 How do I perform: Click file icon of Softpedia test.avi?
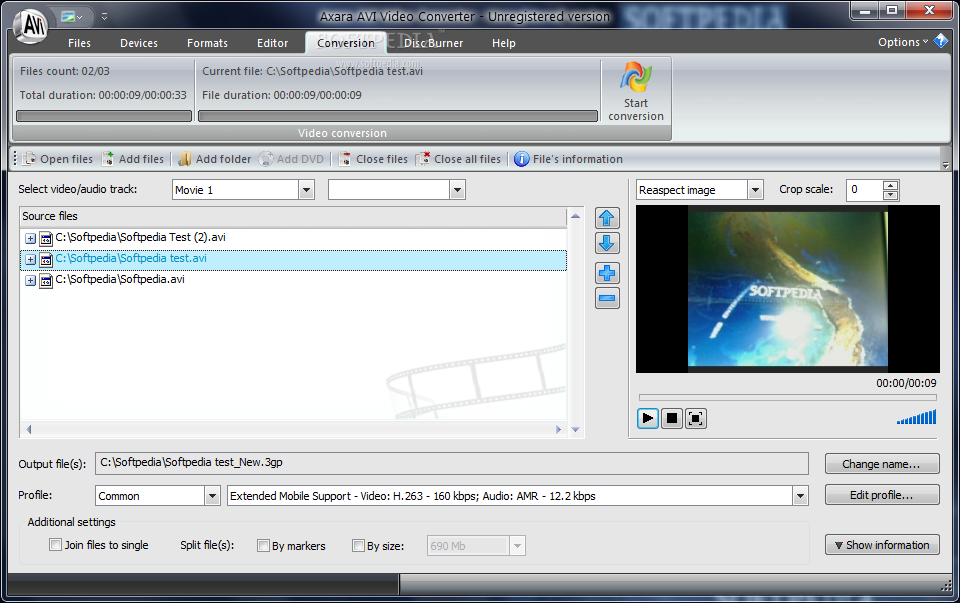click(46, 260)
